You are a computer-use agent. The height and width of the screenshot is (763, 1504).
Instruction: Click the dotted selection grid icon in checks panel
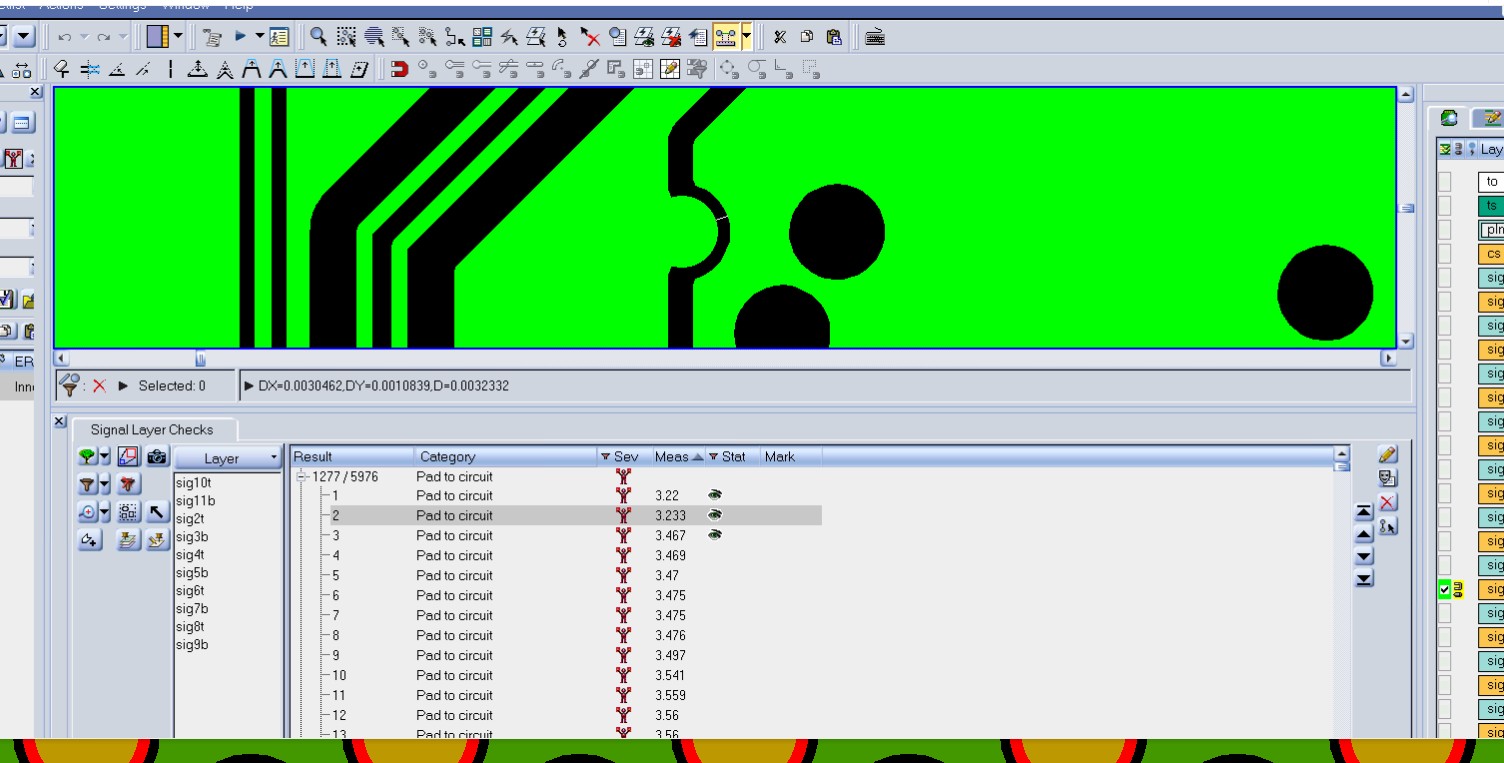tap(128, 513)
